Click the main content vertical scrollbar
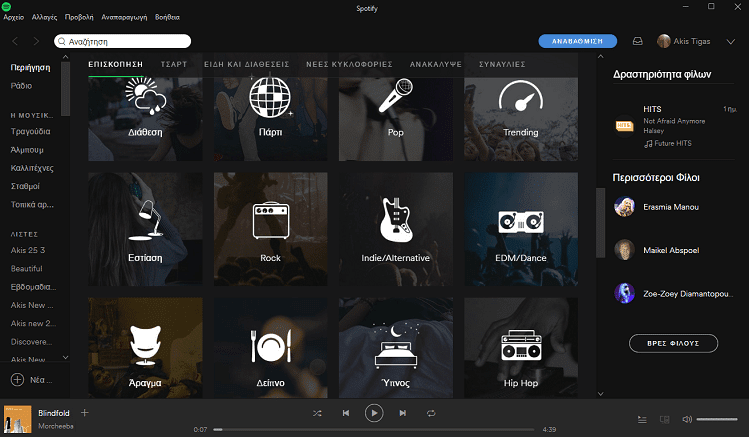The image size is (749, 437). tap(600, 223)
